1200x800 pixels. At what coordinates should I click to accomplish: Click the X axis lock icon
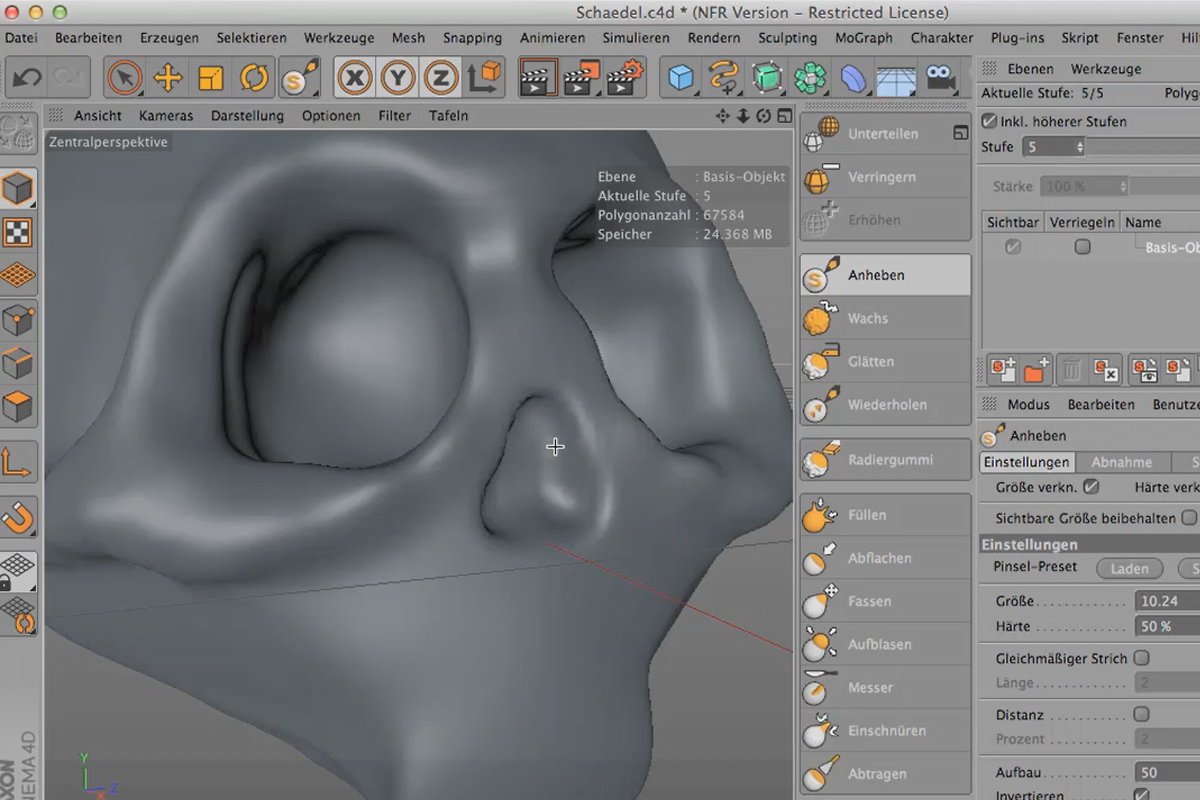(x=357, y=76)
